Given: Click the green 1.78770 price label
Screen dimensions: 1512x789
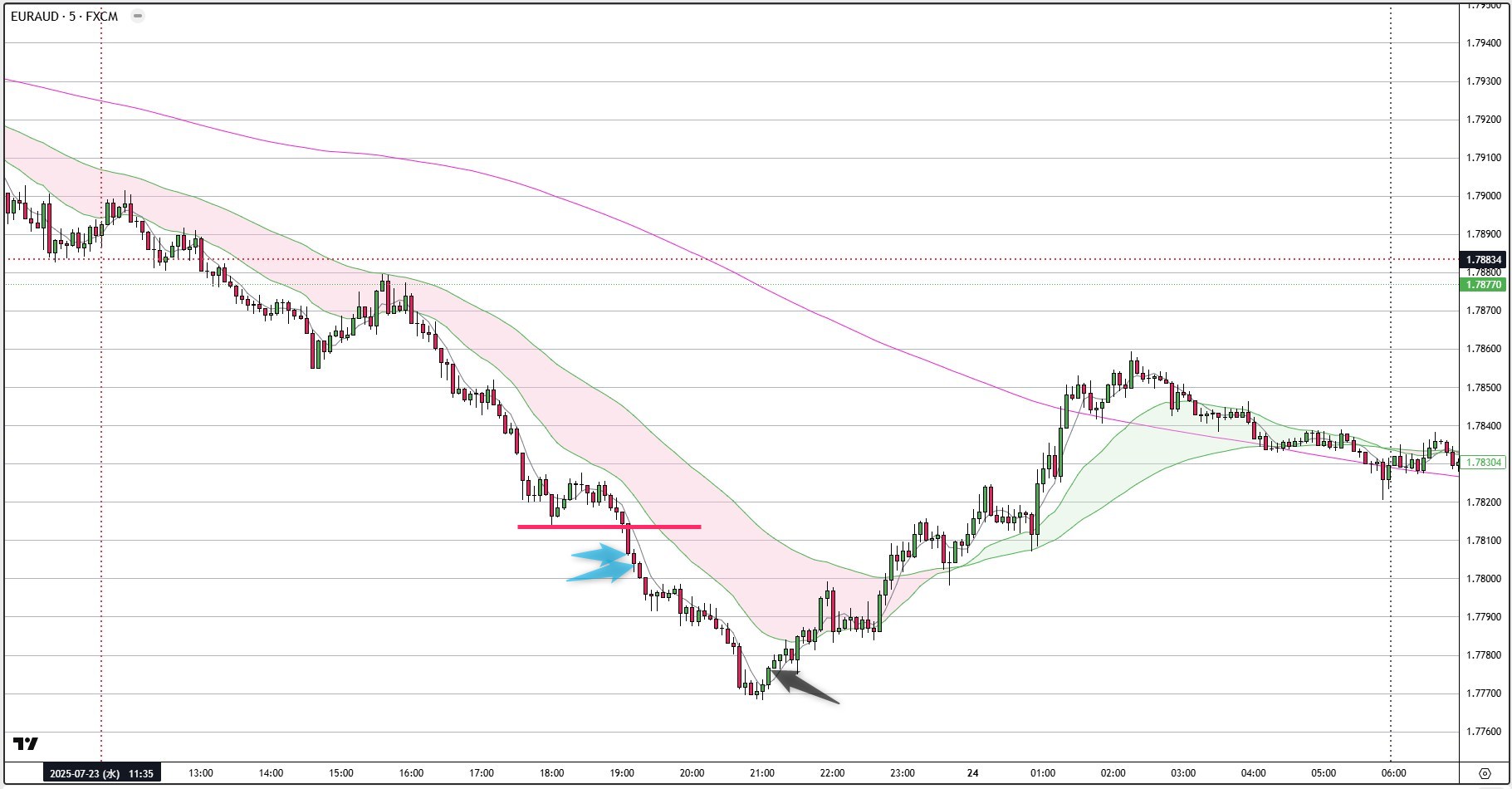Looking at the screenshot, I should coord(1484,285).
